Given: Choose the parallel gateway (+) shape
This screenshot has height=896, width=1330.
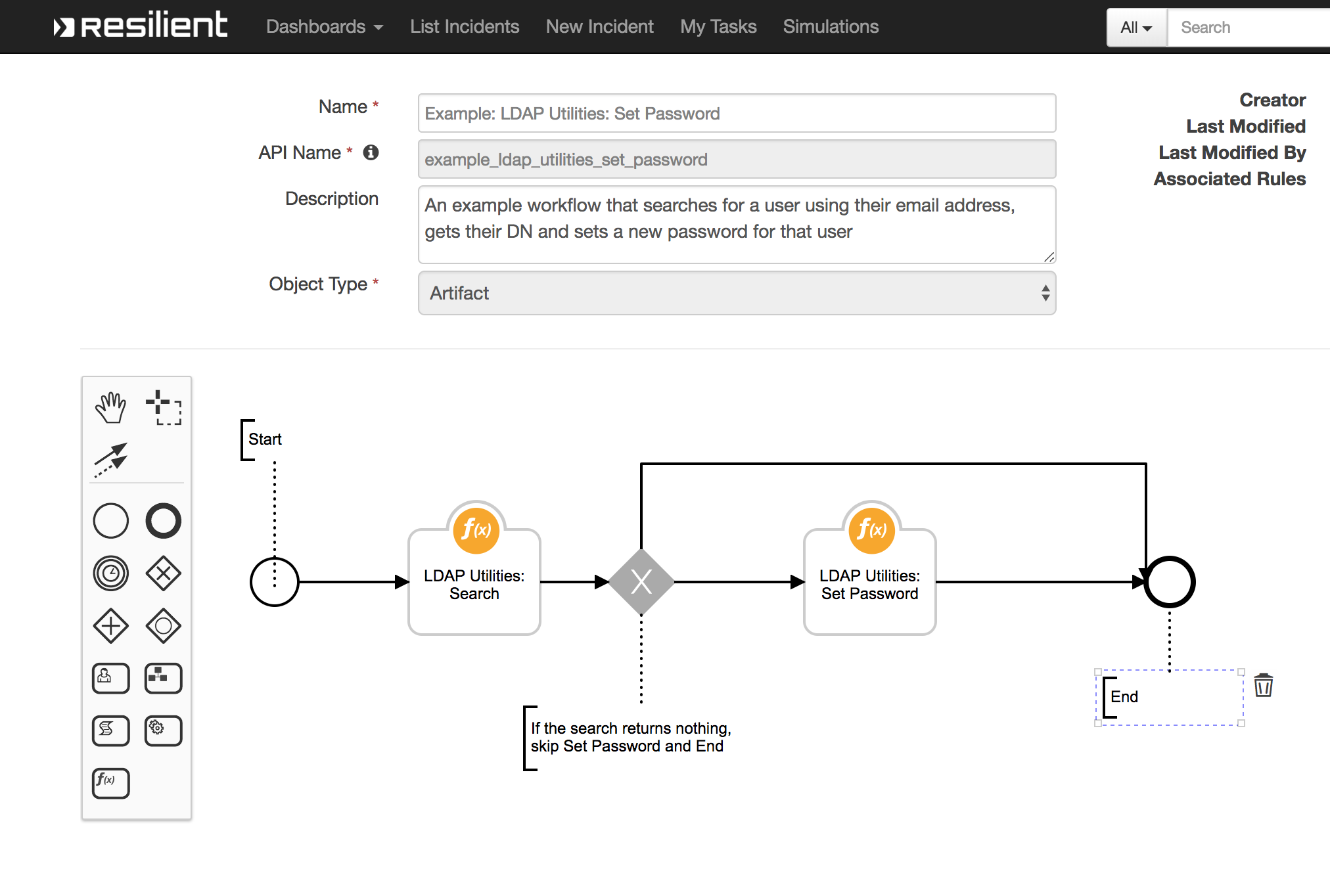Looking at the screenshot, I should [x=110, y=626].
